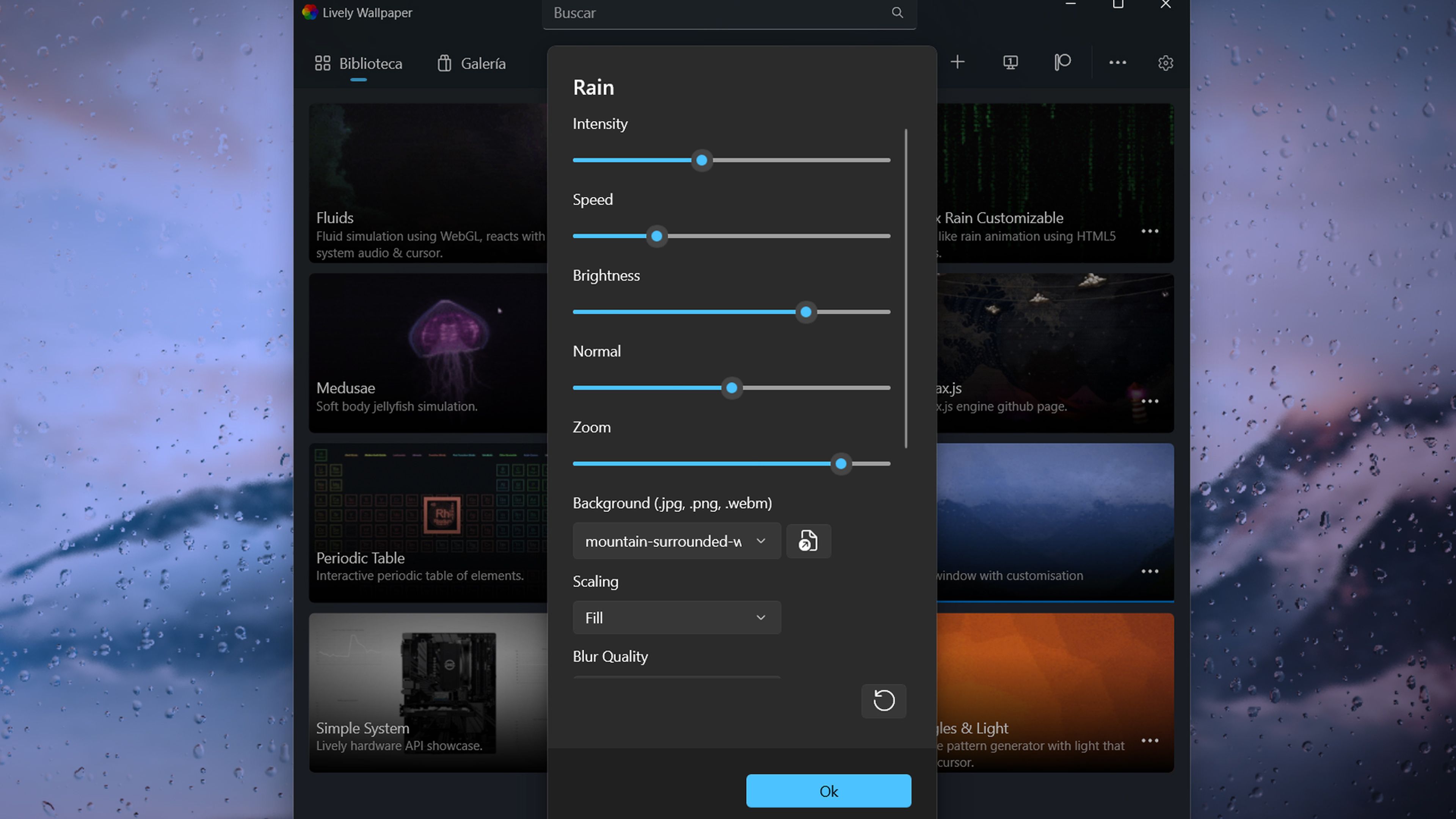Screen dimensions: 1456x819
Task: Select the Medusae wallpaper thumbnail
Action: 428,353
